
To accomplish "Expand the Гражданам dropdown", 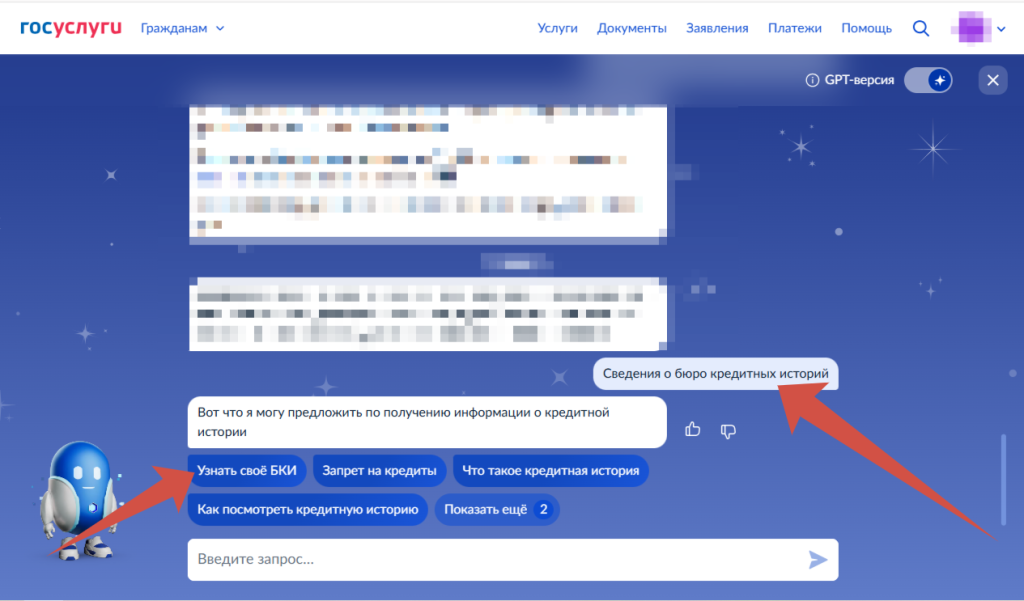I will (182, 28).
